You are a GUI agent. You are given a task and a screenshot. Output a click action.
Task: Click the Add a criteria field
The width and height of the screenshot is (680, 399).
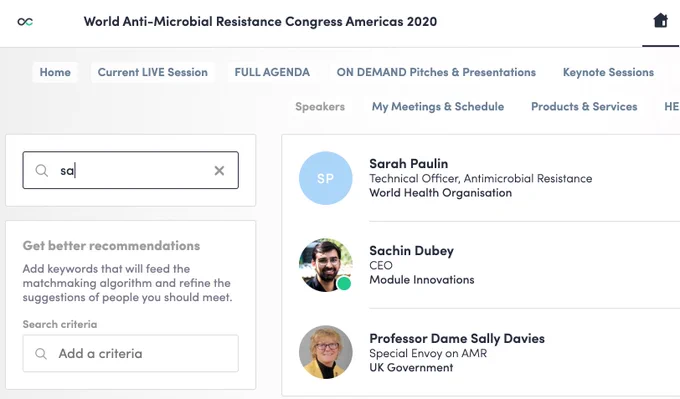coord(131,353)
